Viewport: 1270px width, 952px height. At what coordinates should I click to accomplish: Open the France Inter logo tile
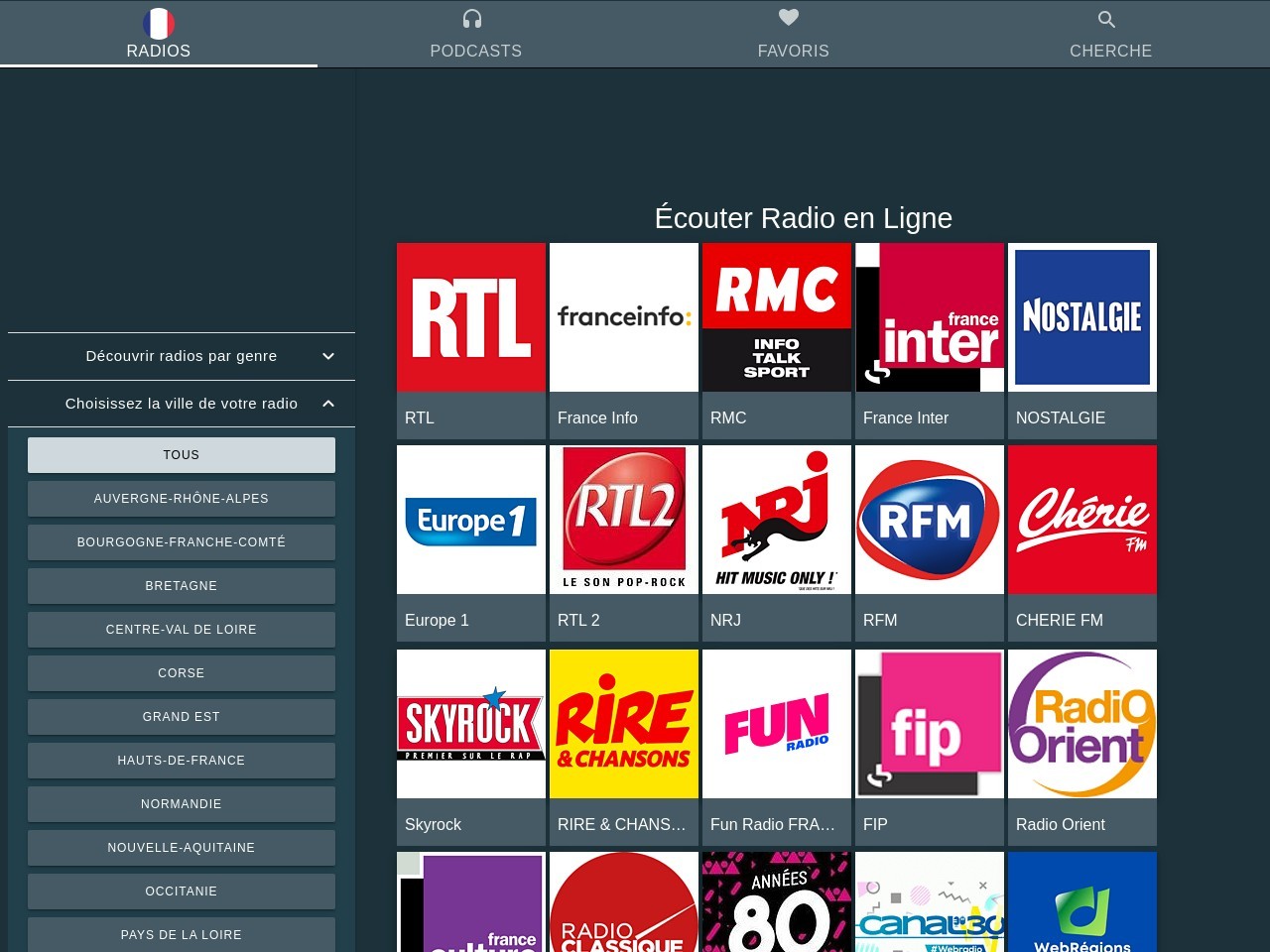coord(930,317)
